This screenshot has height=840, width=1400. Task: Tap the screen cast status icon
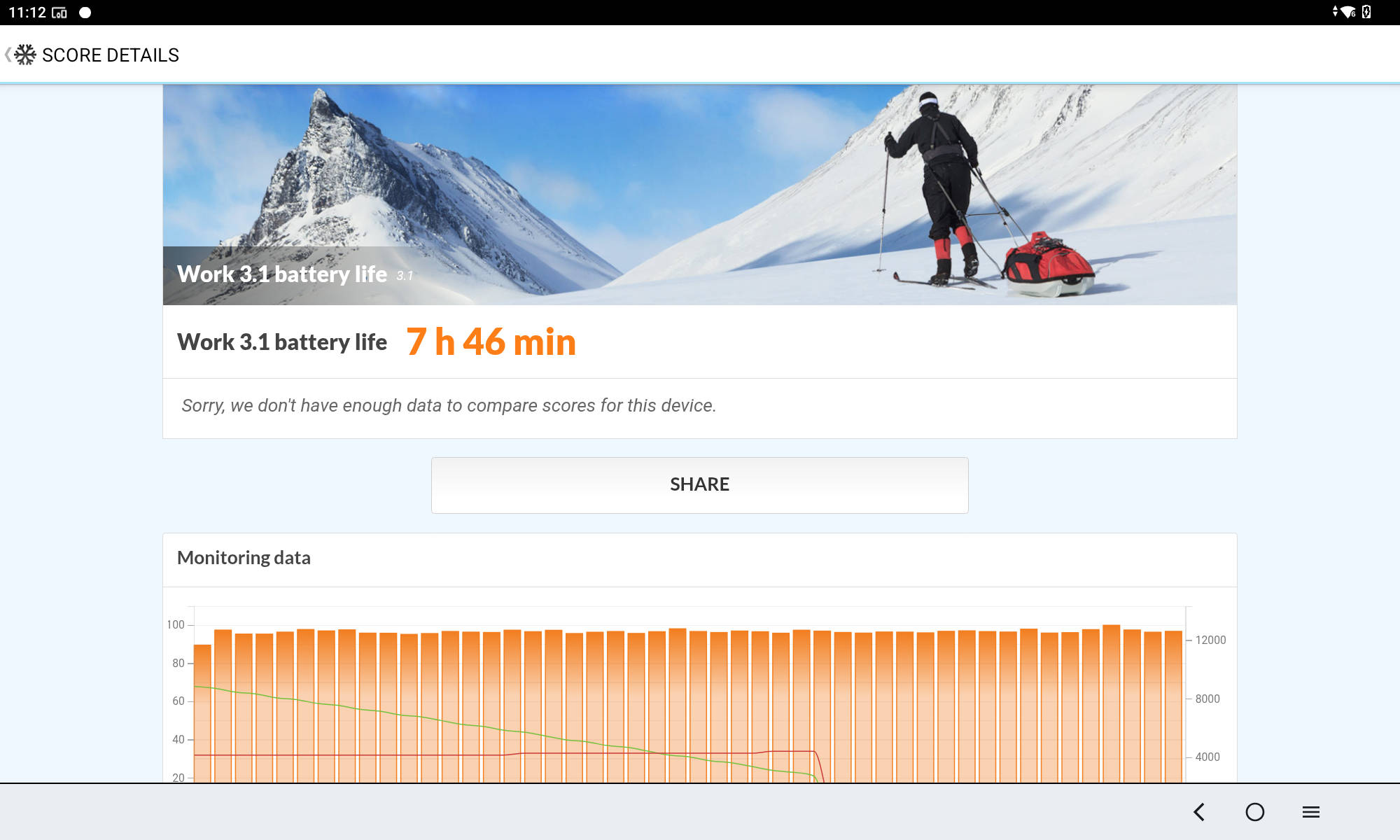59,13
